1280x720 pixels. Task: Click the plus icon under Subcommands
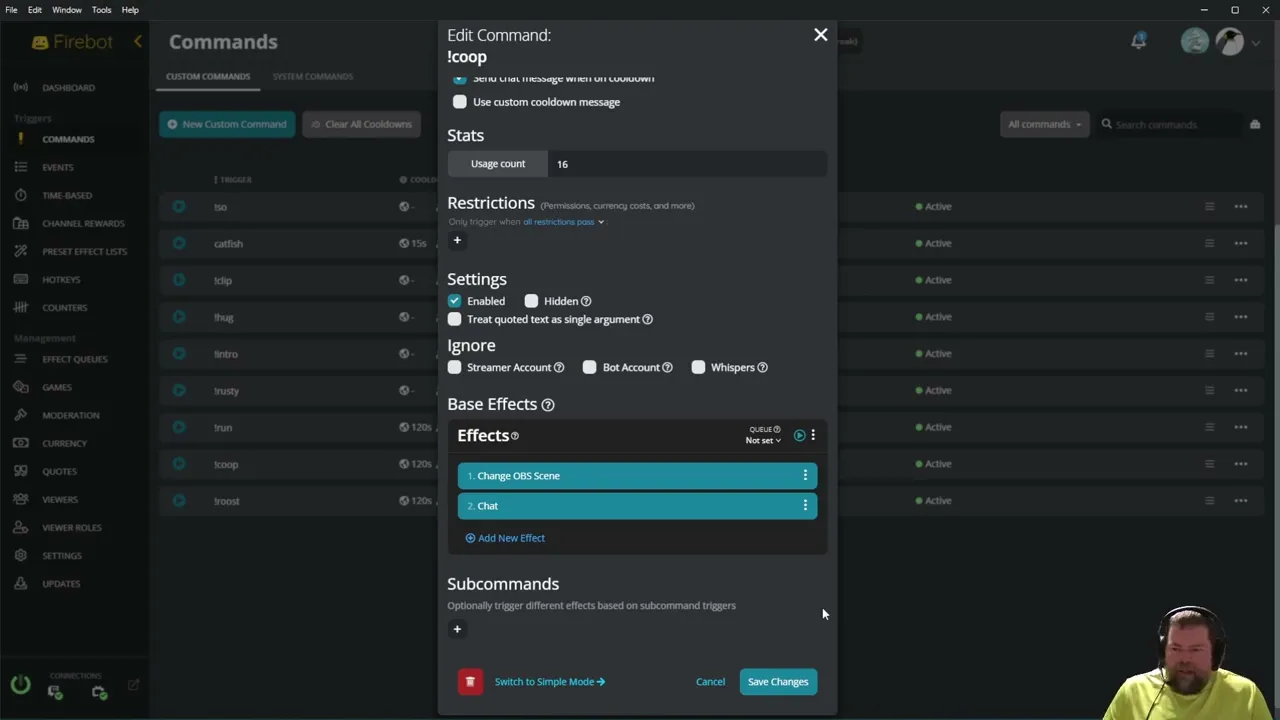[x=457, y=629]
